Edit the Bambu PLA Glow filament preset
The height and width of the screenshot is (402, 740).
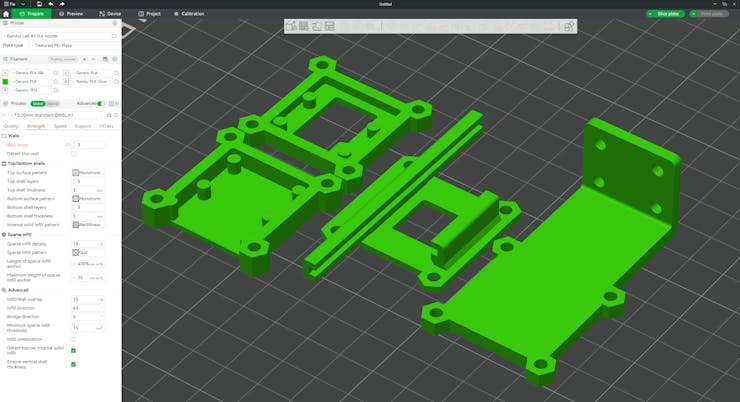(x=116, y=82)
